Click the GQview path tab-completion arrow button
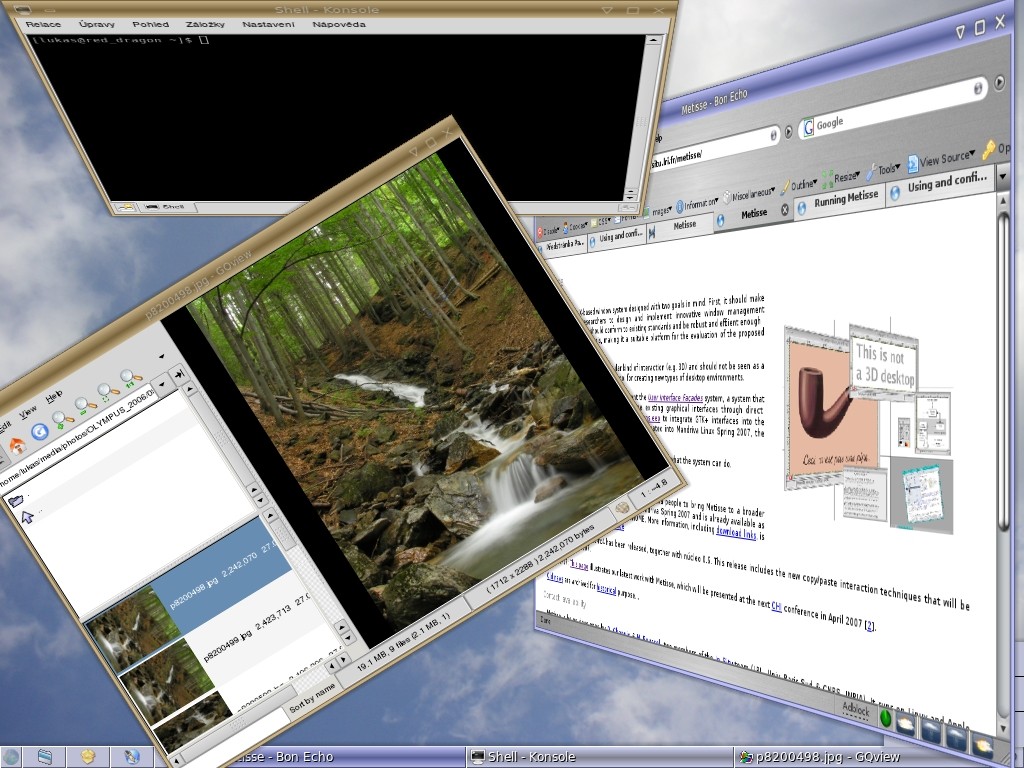This screenshot has width=1024, height=768. [x=178, y=374]
